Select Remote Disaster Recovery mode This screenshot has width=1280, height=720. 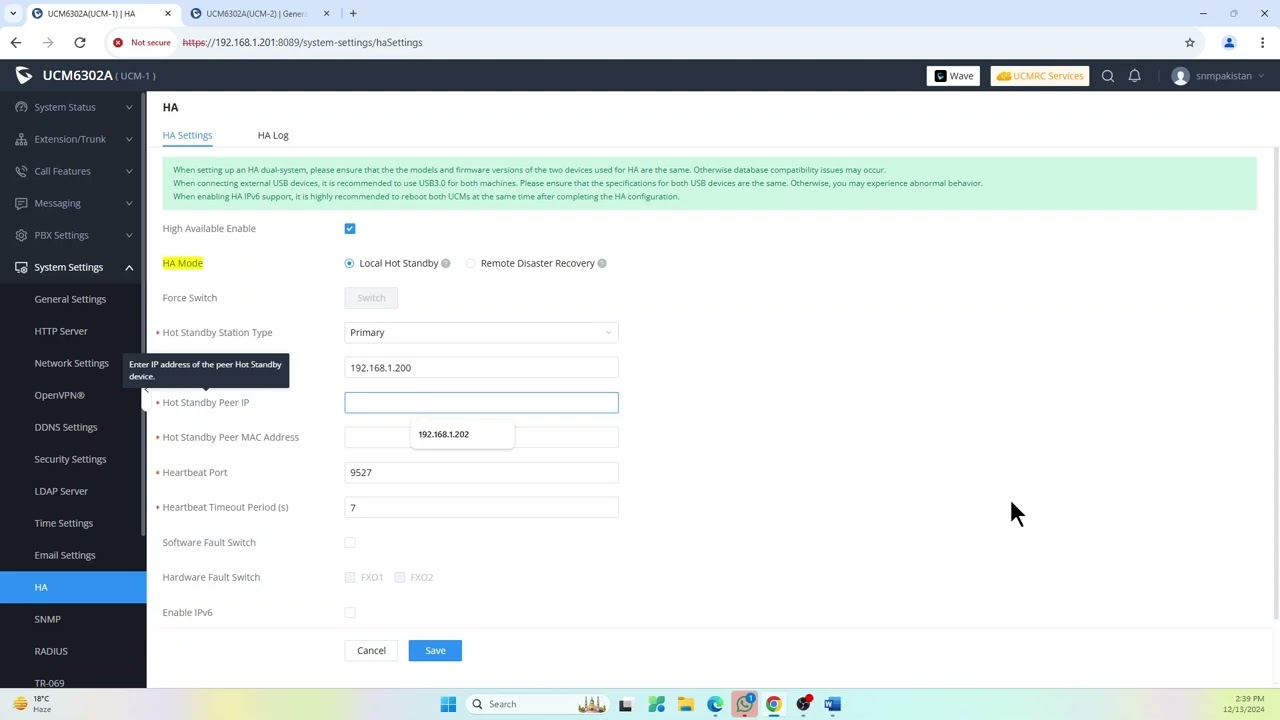click(x=471, y=263)
